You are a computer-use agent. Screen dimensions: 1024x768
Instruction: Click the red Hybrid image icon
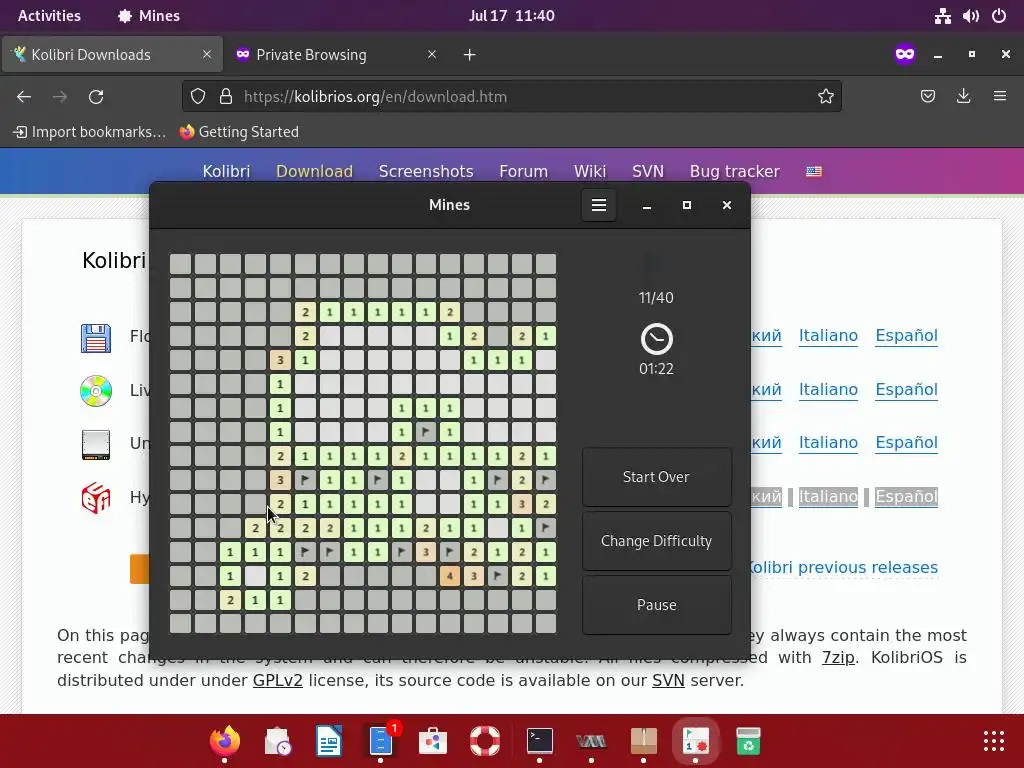point(96,498)
